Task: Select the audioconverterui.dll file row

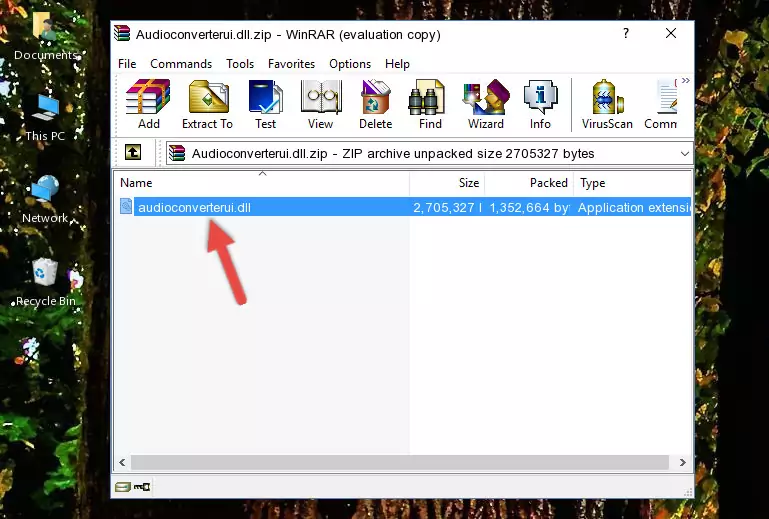Action: pyautogui.click(x=404, y=207)
